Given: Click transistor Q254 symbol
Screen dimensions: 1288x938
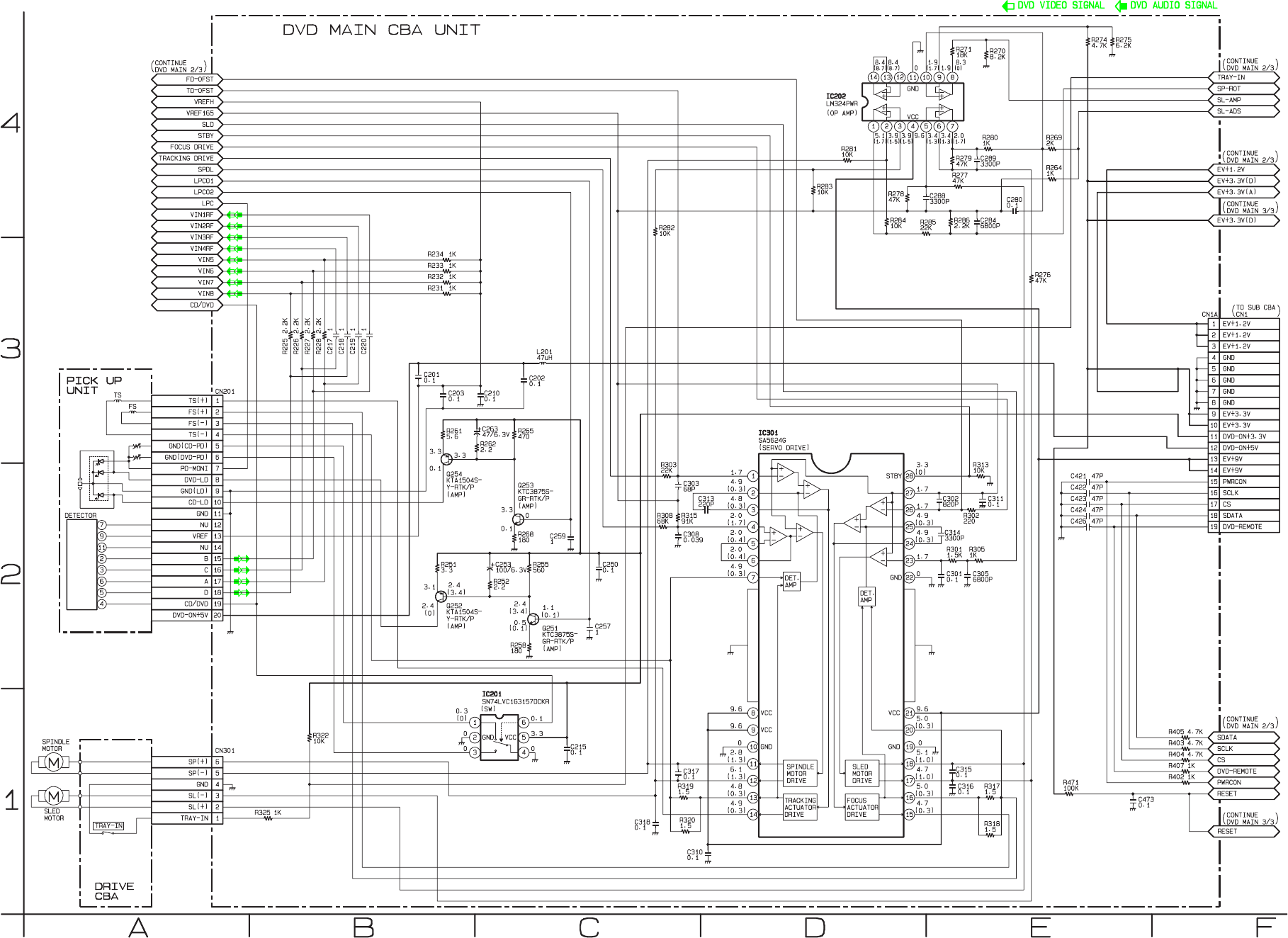Looking at the screenshot, I should click(x=448, y=458).
